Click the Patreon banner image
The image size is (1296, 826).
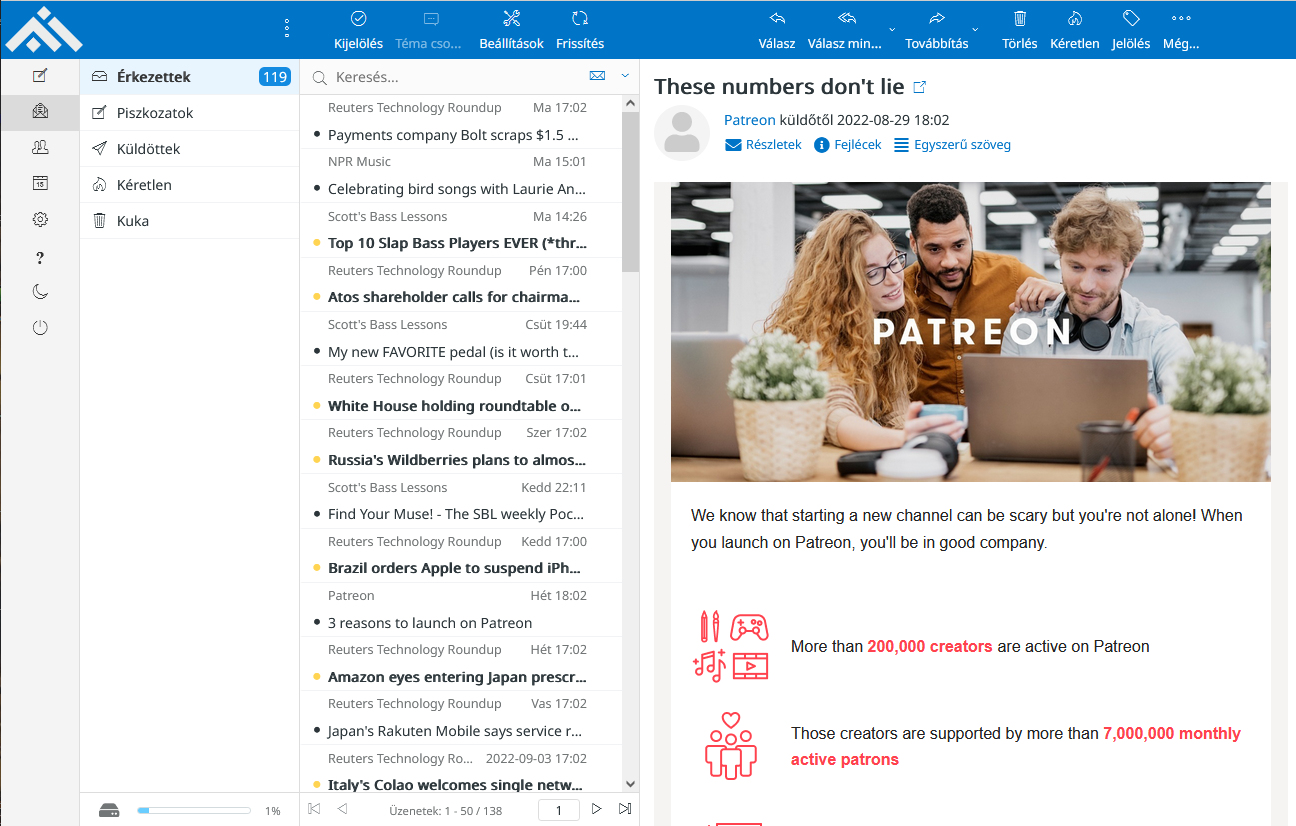coord(970,332)
